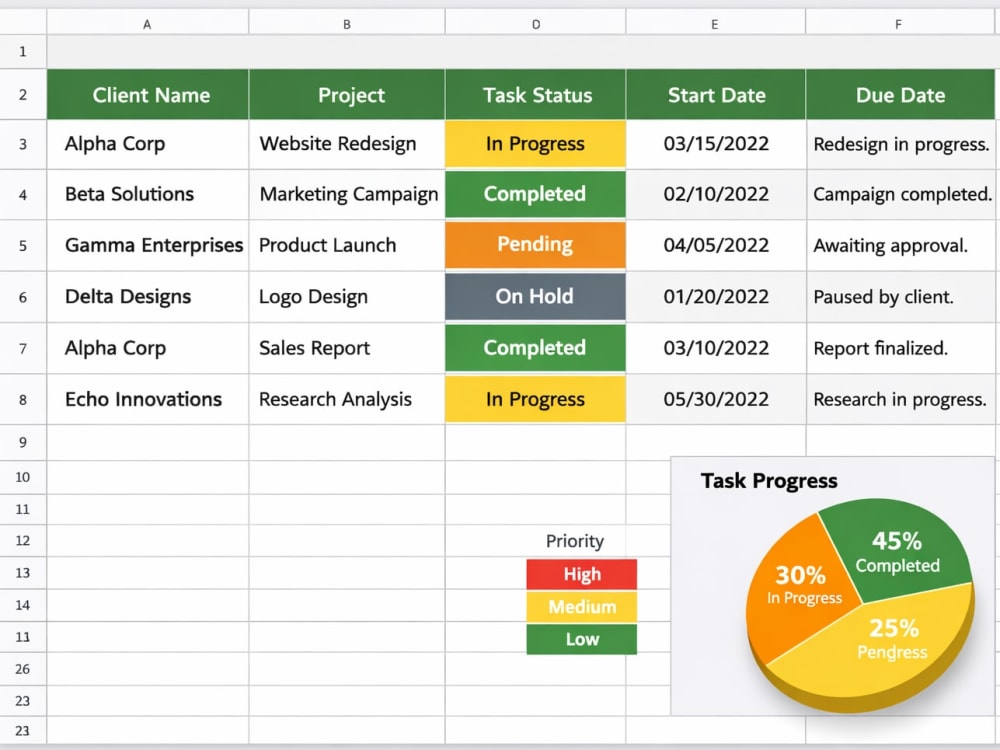Image resolution: width=1000 pixels, height=750 pixels.
Task: Select row 12 header
Action: click(23, 541)
